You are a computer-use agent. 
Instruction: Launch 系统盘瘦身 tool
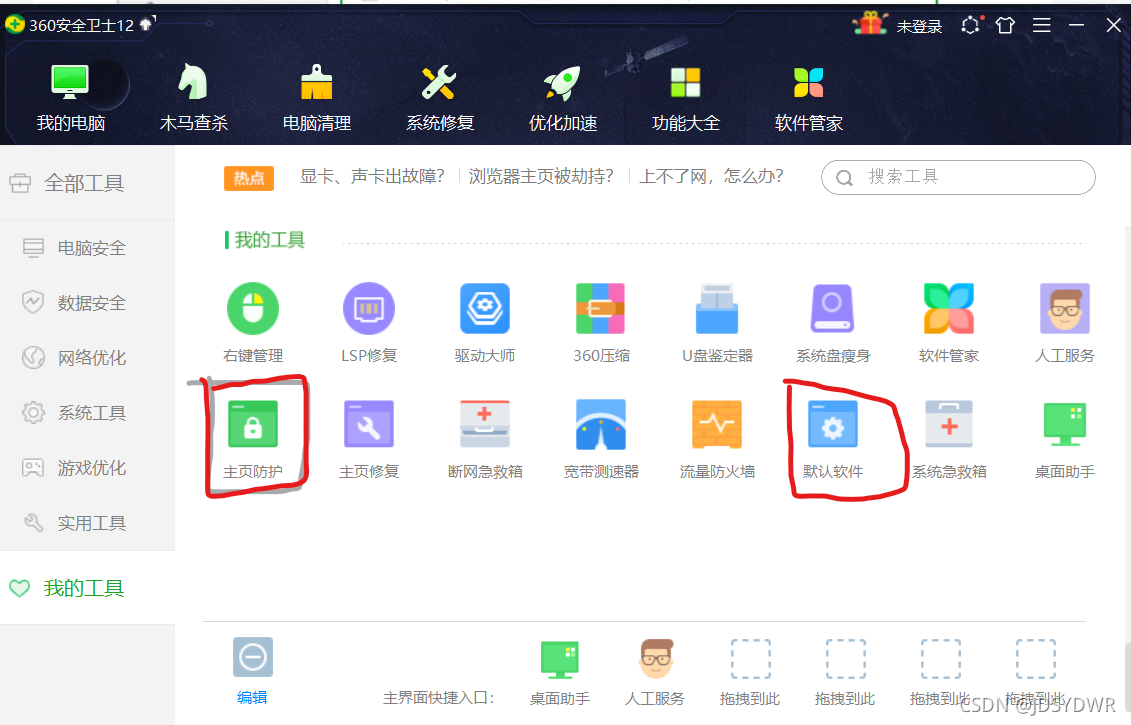tap(833, 322)
